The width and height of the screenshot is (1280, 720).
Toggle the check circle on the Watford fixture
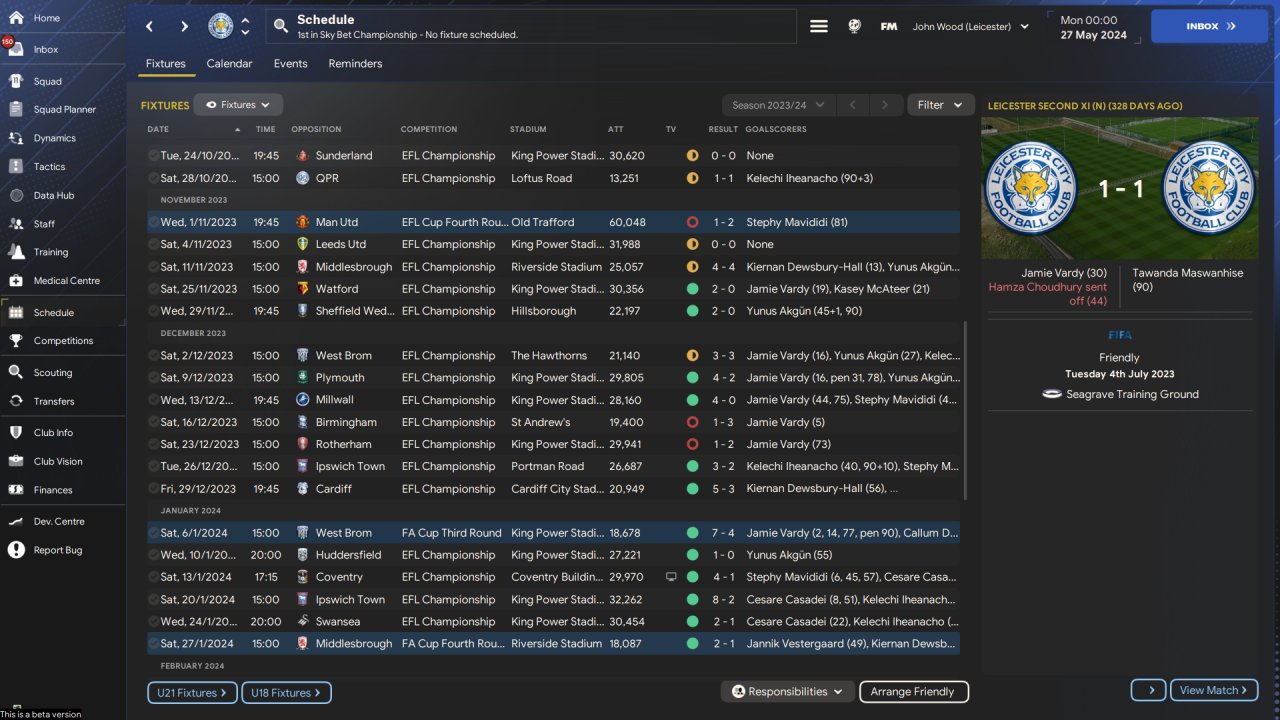tap(153, 289)
